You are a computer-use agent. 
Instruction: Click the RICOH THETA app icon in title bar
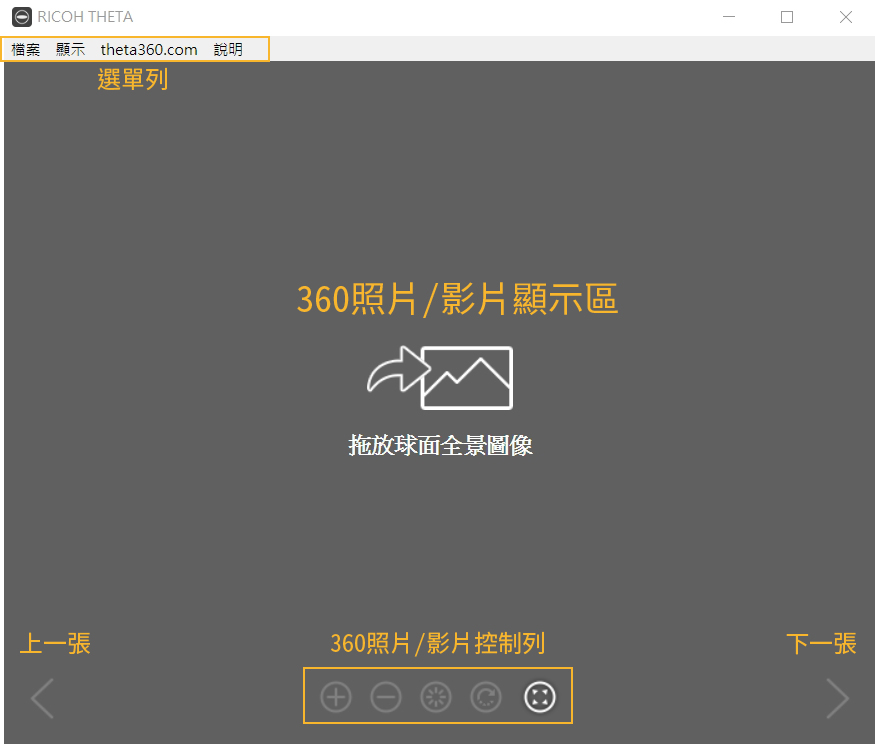21,17
